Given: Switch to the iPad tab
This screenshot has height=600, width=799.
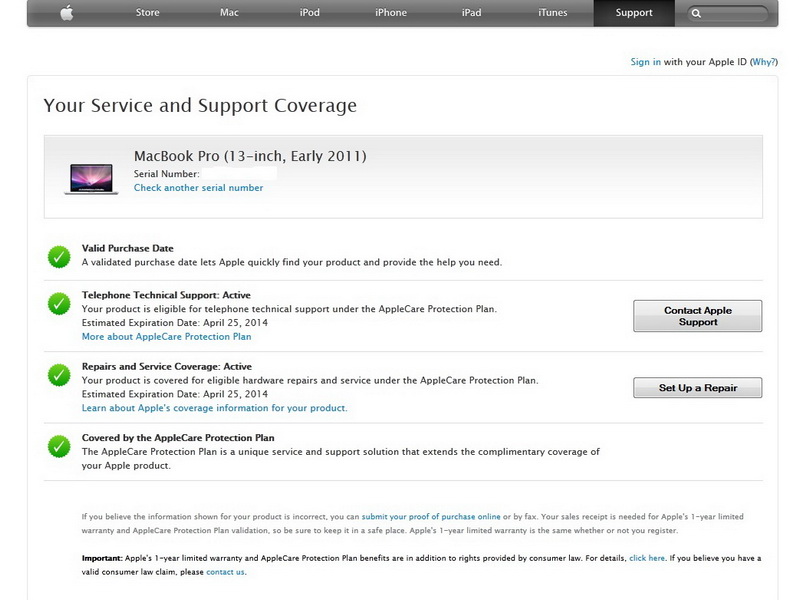Looking at the screenshot, I should (x=471, y=13).
